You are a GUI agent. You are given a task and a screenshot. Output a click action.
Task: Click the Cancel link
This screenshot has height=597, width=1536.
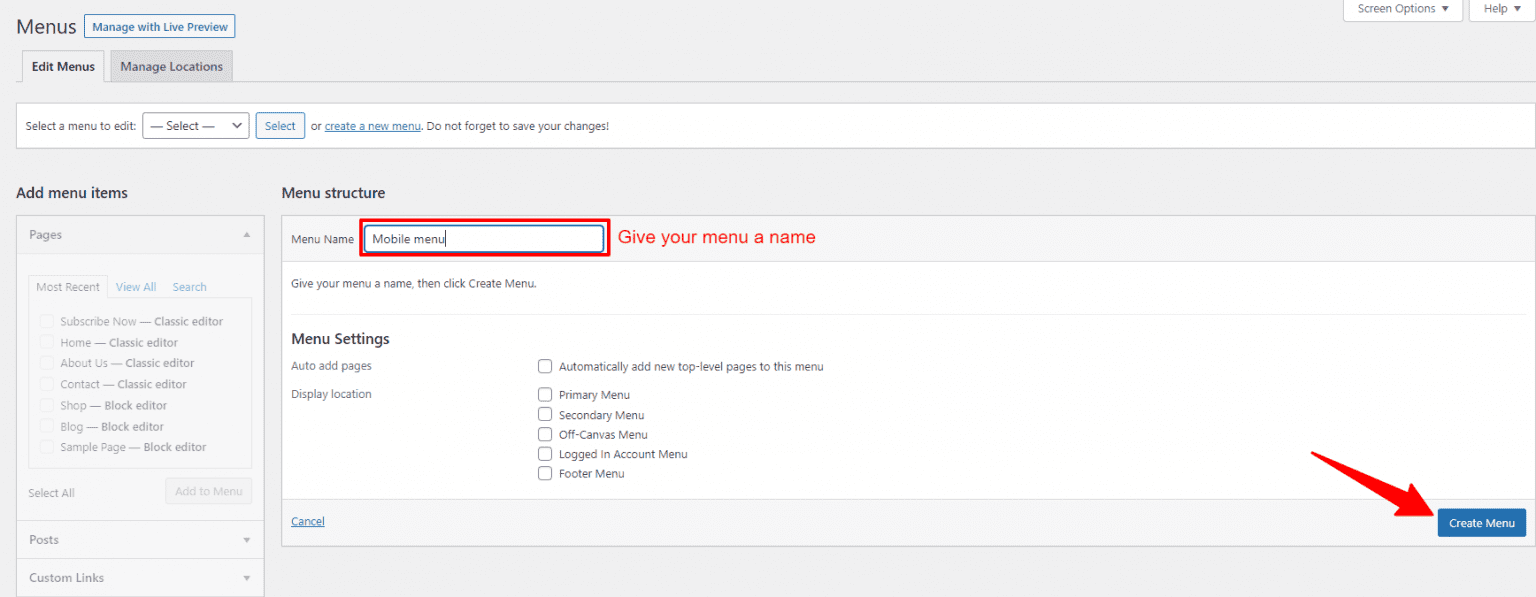pos(307,521)
